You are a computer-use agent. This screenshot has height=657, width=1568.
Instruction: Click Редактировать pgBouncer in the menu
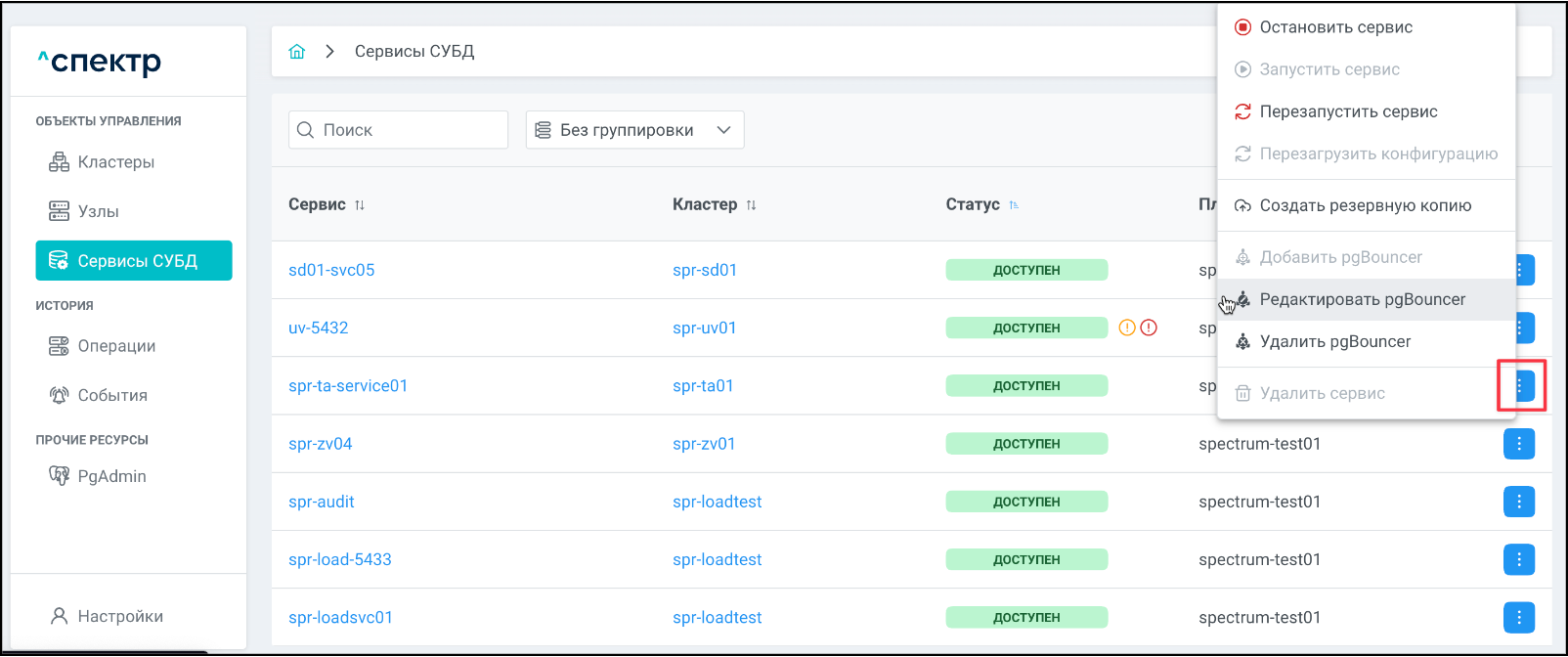(1362, 299)
